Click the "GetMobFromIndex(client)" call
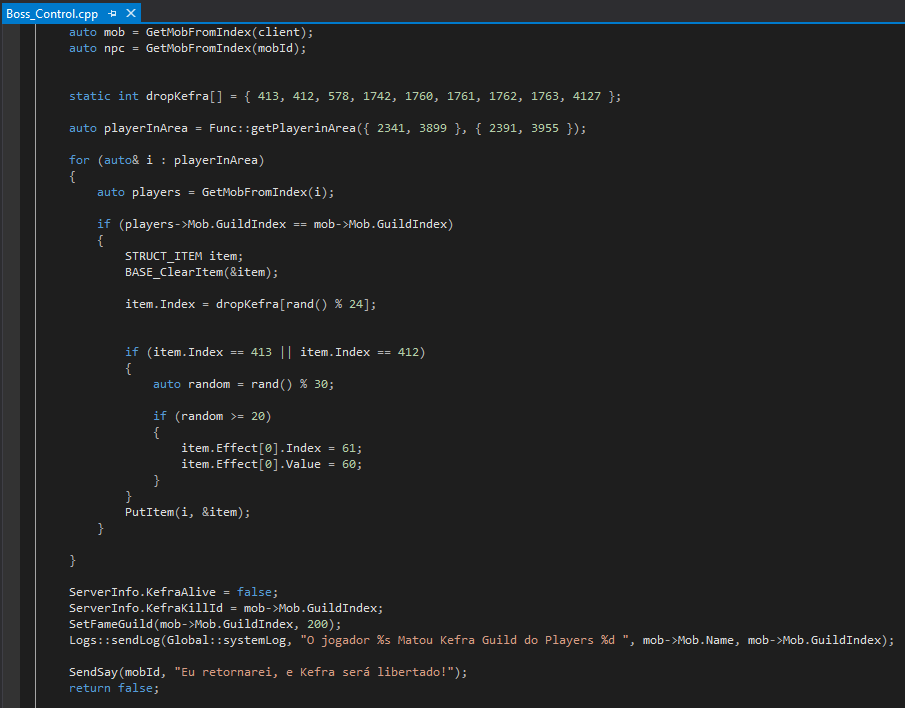Viewport: 905px width, 708px height. click(x=227, y=32)
